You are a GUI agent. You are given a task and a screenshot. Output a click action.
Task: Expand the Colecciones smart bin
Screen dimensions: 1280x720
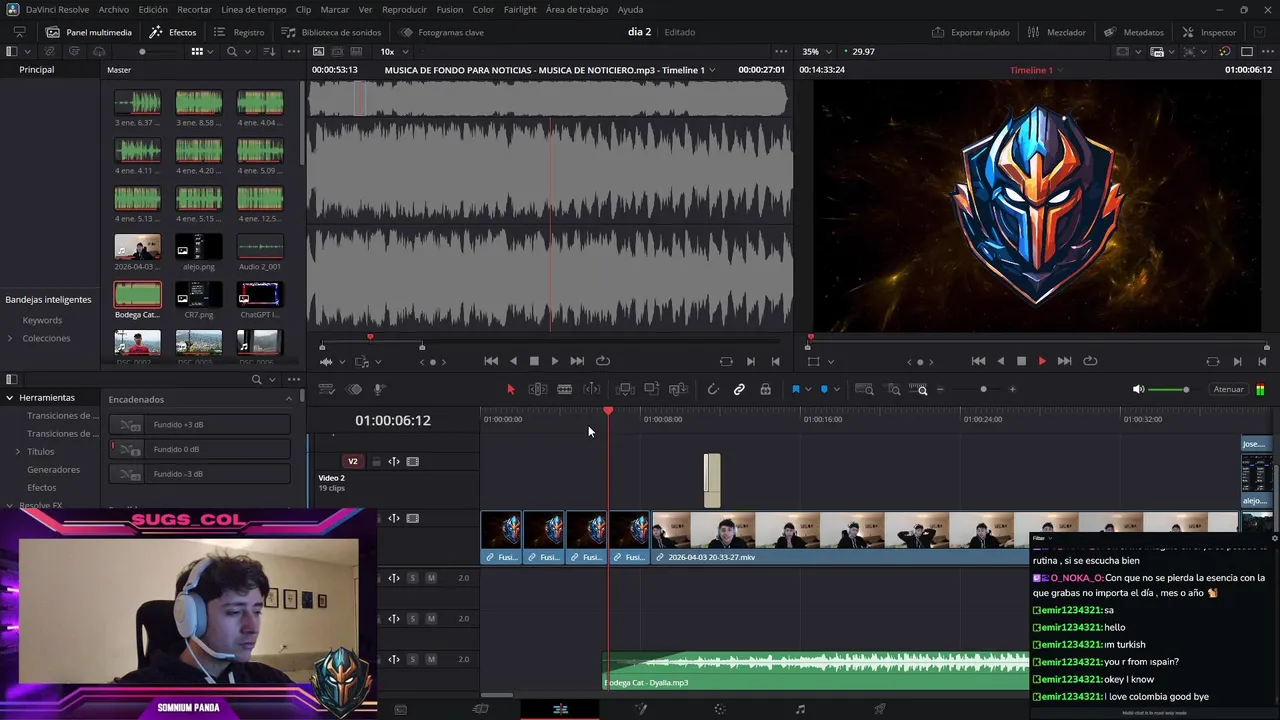point(10,338)
